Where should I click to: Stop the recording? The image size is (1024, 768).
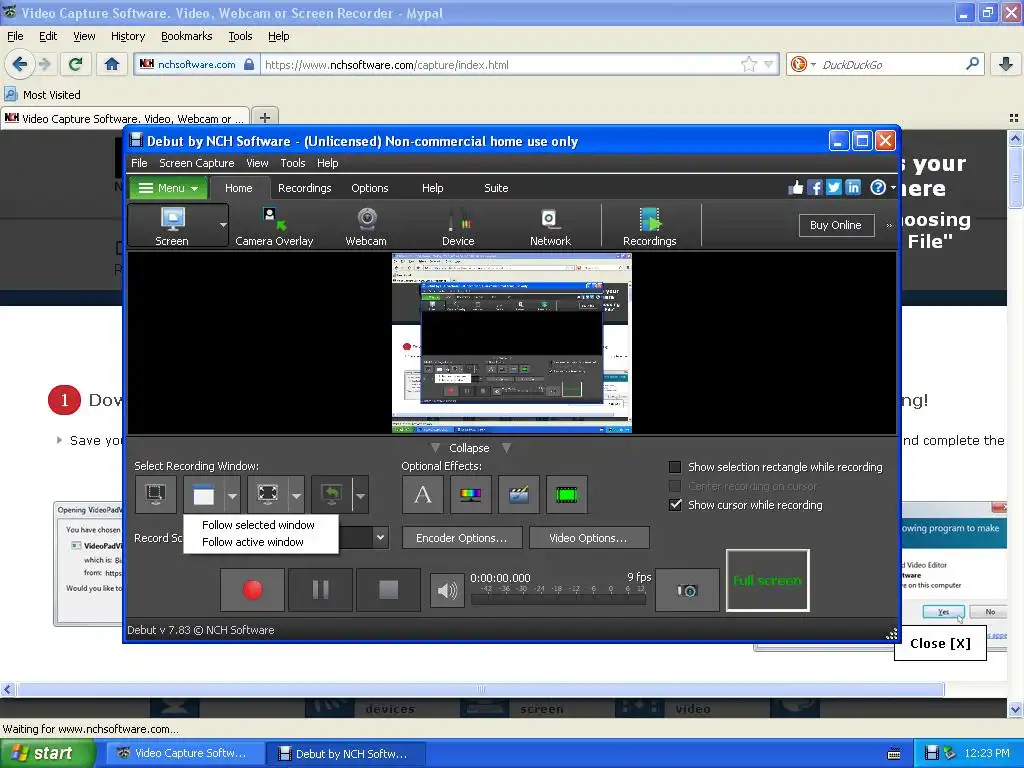[x=389, y=590]
